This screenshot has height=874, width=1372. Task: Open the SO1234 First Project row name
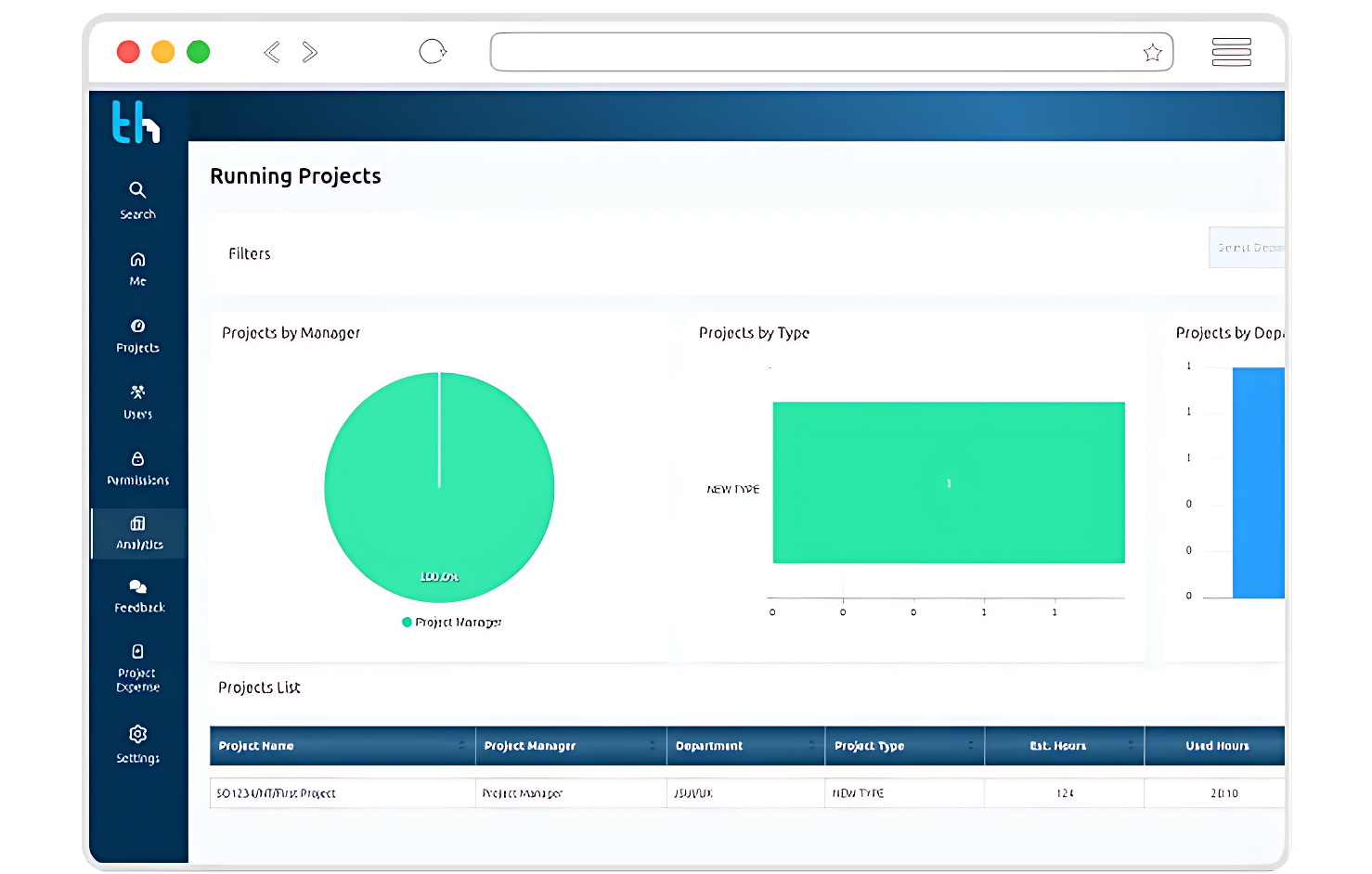[x=276, y=794]
